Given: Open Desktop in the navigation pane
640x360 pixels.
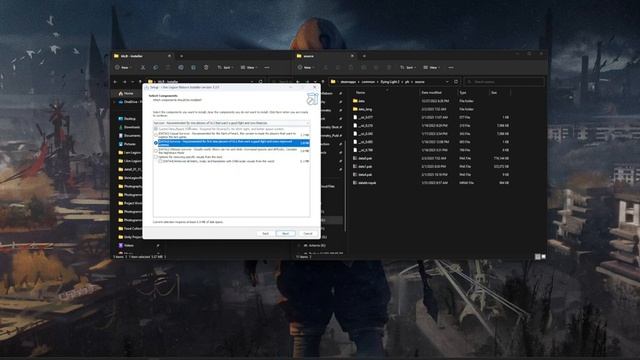Looking at the screenshot, I should click(x=127, y=119).
